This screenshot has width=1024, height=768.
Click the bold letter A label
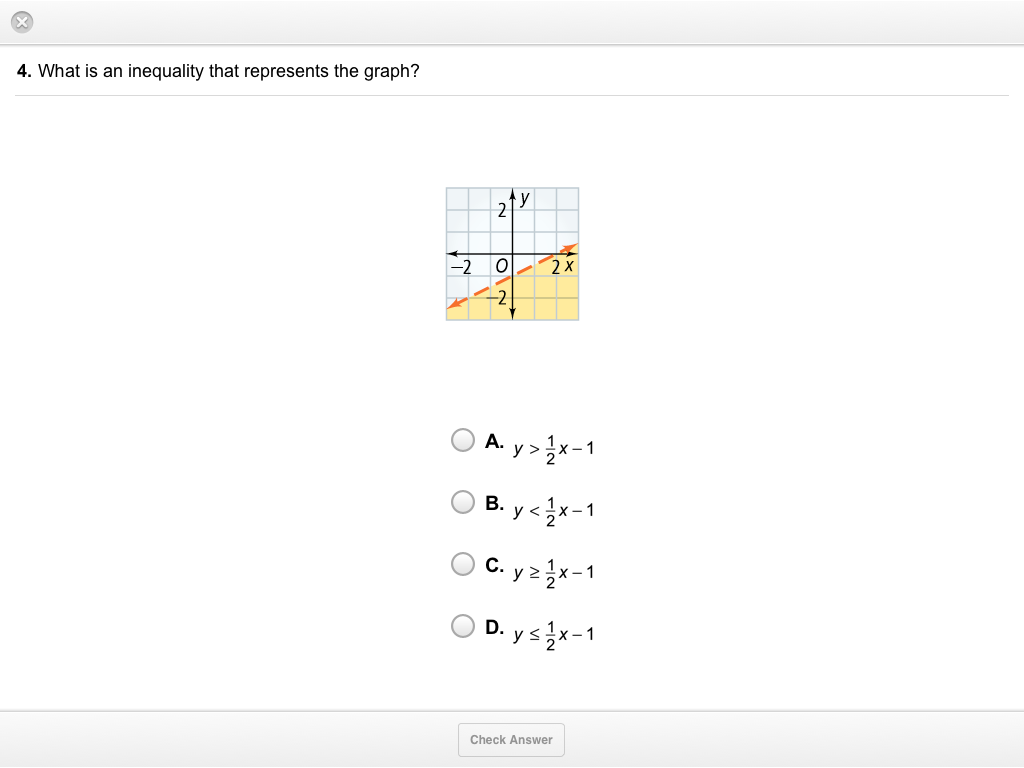point(494,440)
